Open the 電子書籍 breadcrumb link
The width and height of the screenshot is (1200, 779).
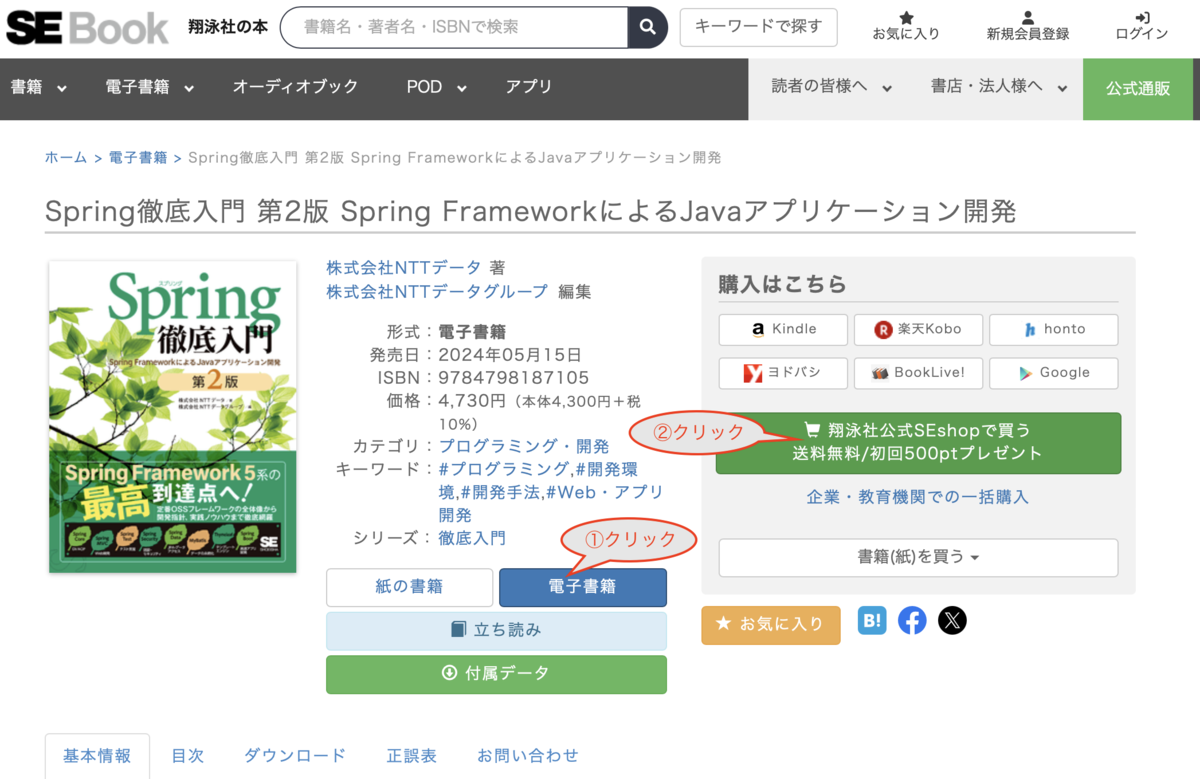[138, 158]
